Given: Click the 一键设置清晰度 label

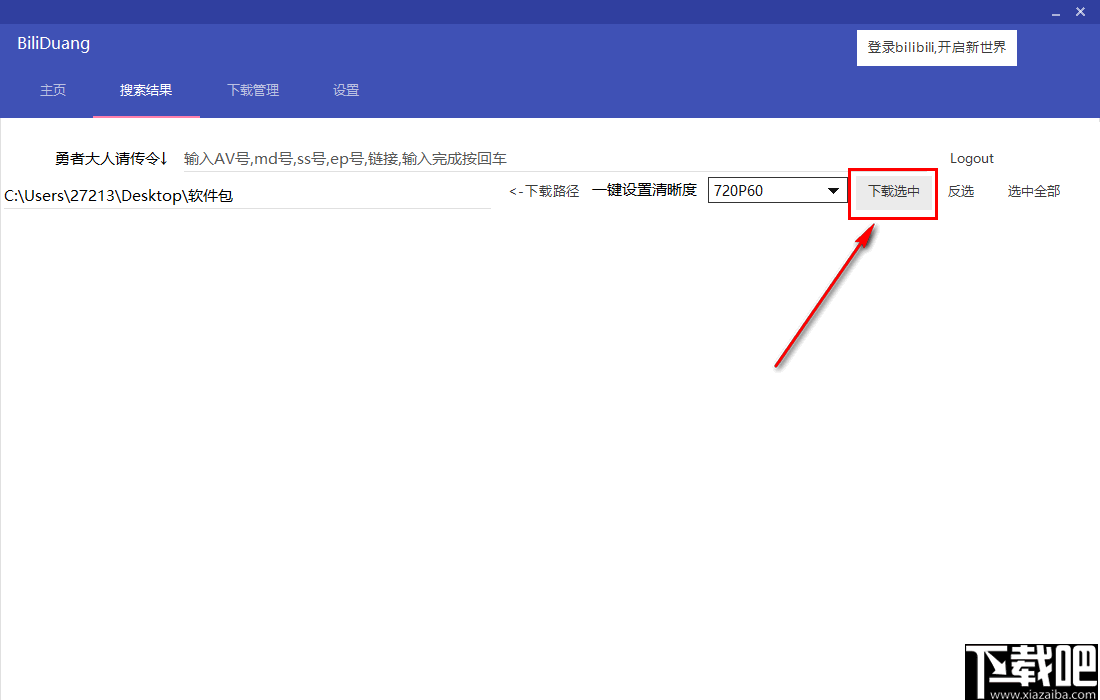Looking at the screenshot, I should coord(644,189).
